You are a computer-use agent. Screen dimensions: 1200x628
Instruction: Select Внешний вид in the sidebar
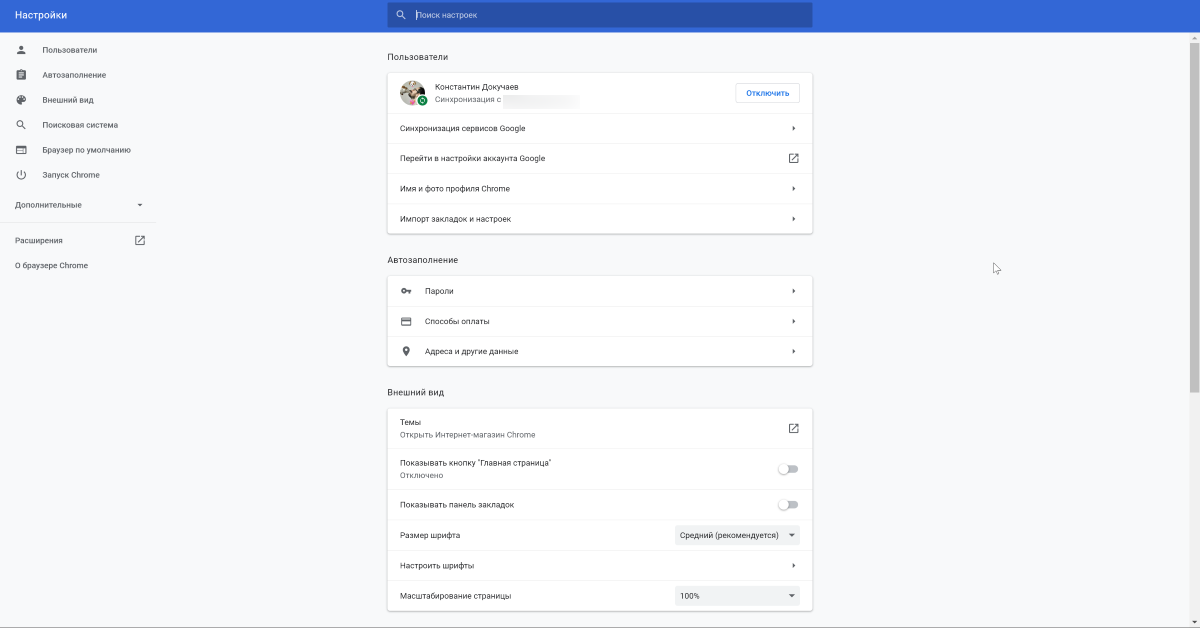[x=68, y=100]
